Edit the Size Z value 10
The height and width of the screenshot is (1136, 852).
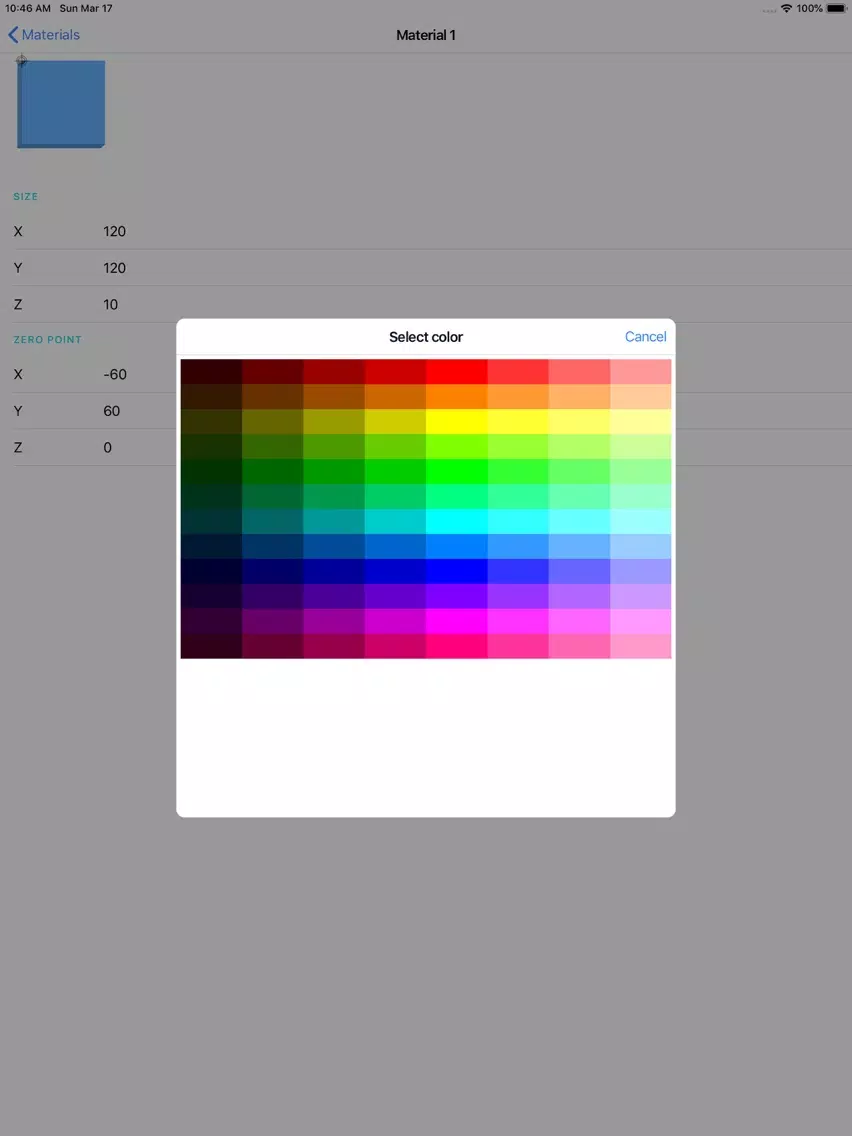tap(110, 305)
